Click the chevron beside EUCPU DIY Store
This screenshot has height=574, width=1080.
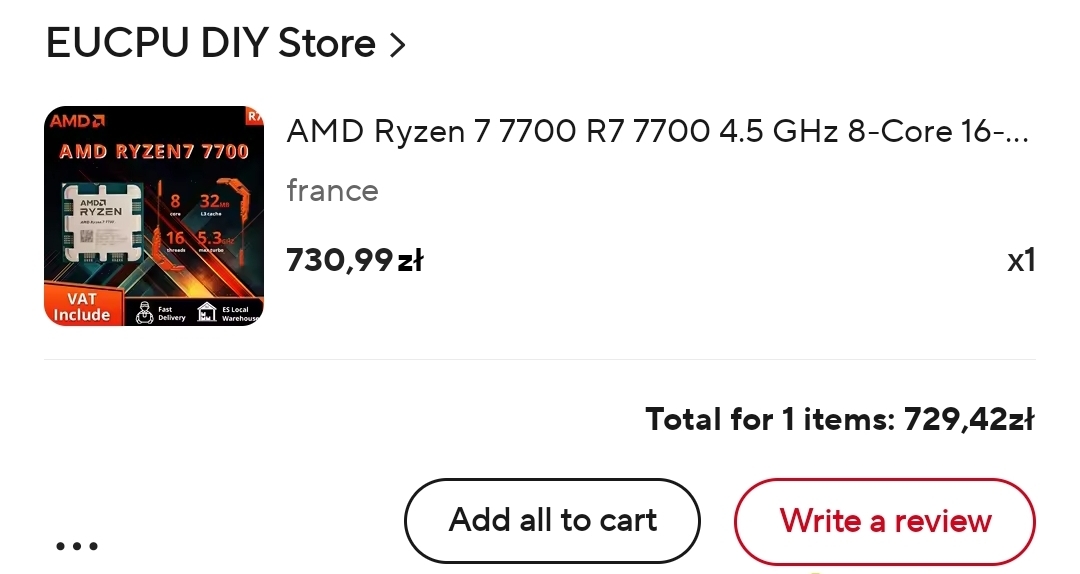[x=397, y=45]
